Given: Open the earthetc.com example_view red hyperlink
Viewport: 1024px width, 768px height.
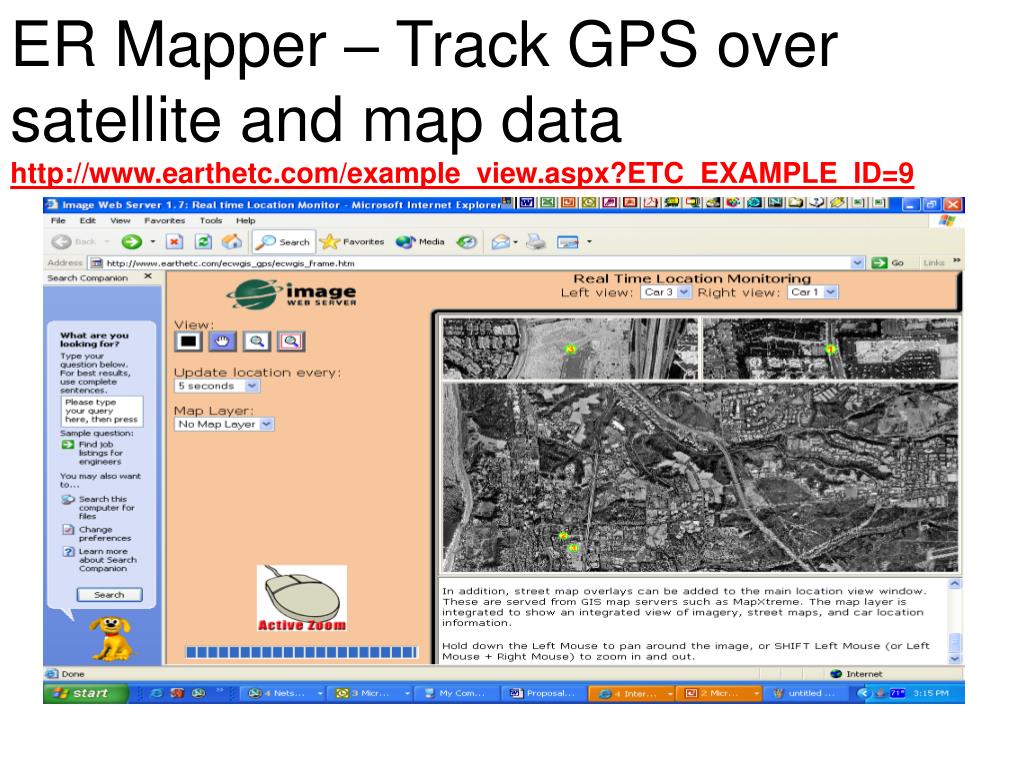Looking at the screenshot, I should [462, 174].
